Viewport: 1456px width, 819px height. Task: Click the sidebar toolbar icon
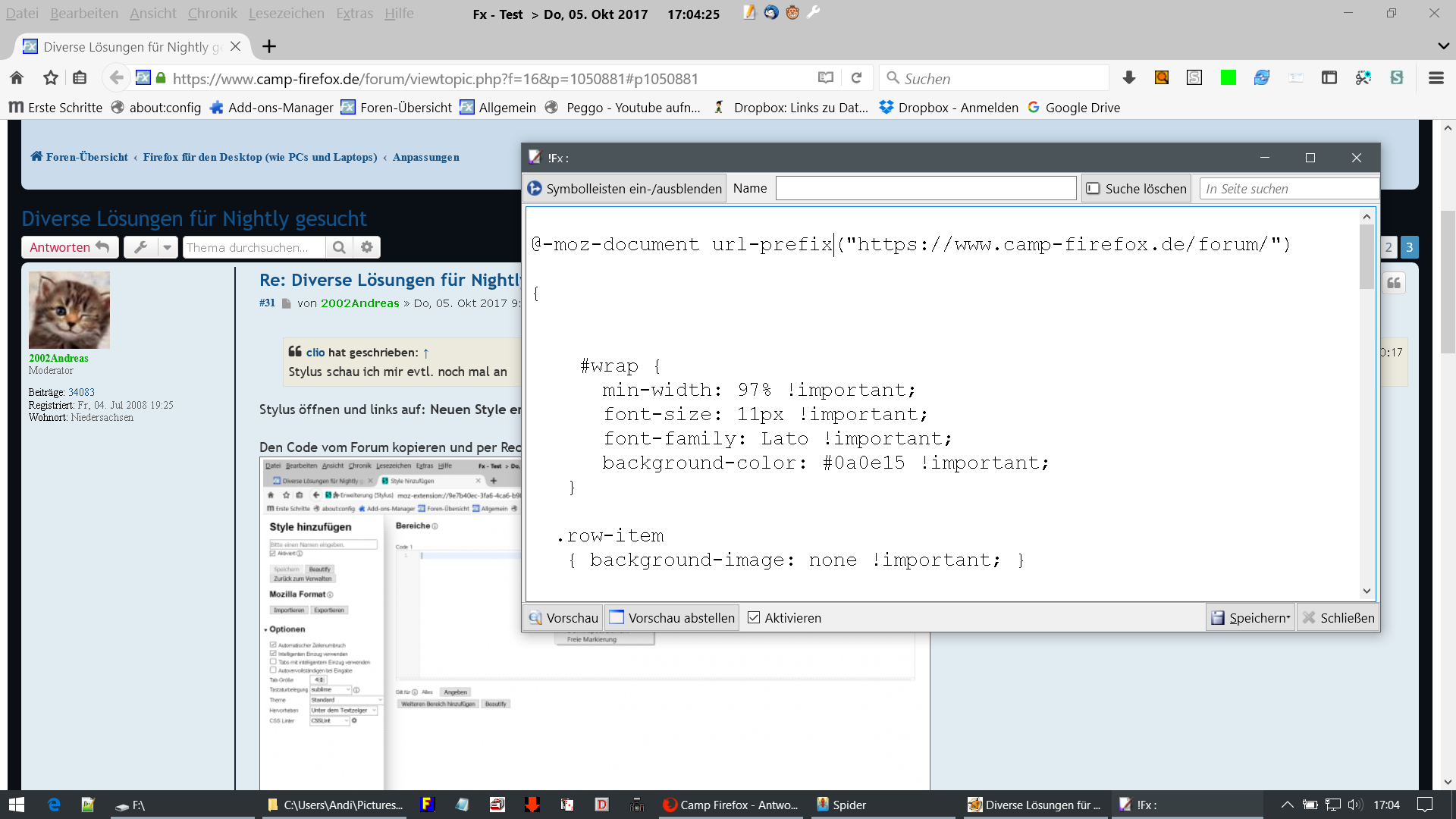[1329, 78]
